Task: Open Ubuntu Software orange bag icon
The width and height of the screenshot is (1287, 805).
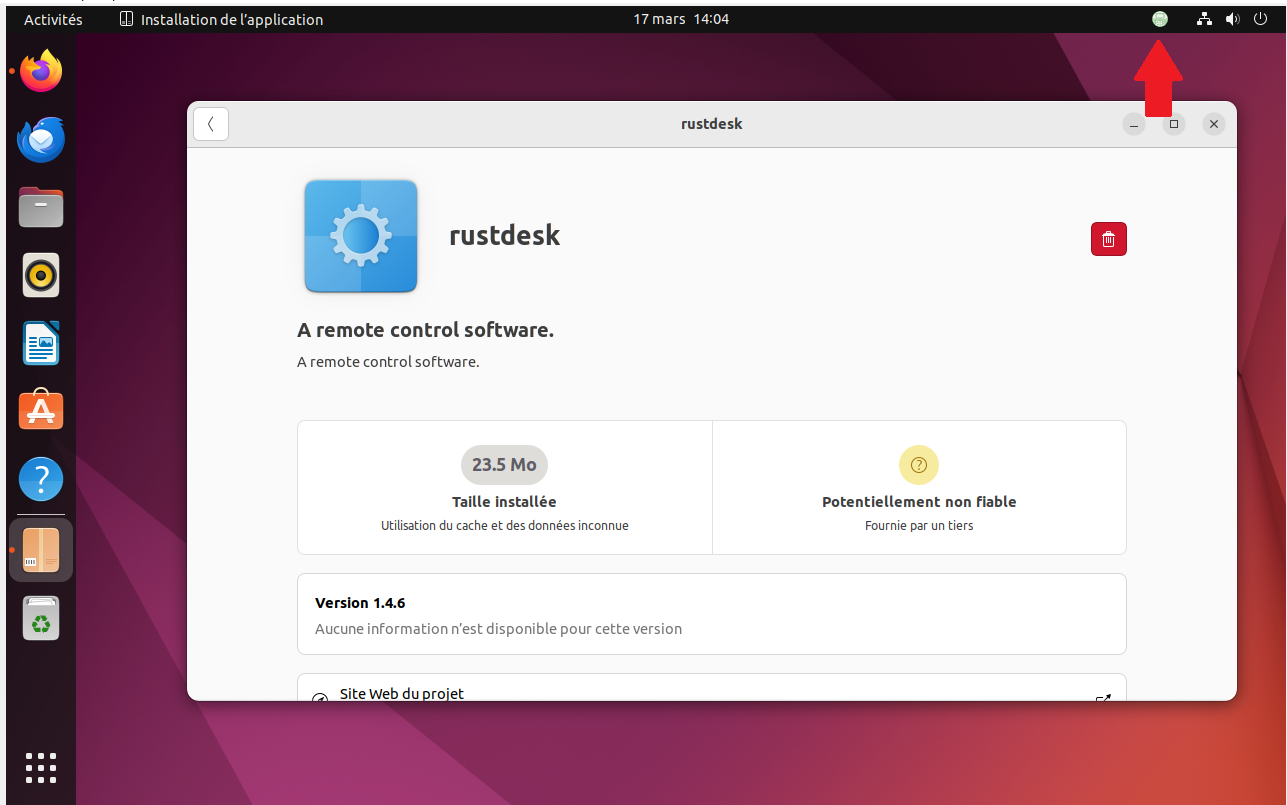Action: click(x=41, y=411)
